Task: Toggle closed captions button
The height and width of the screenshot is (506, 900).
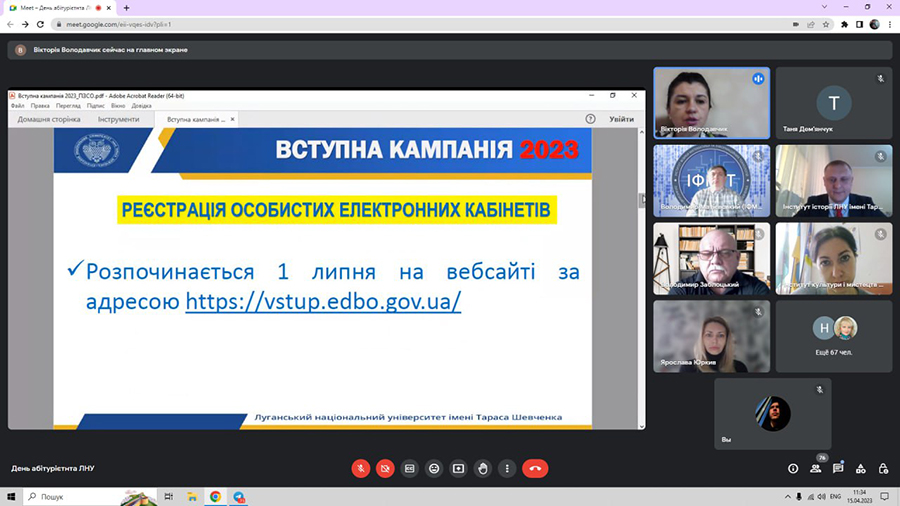Action: coord(410,469)
